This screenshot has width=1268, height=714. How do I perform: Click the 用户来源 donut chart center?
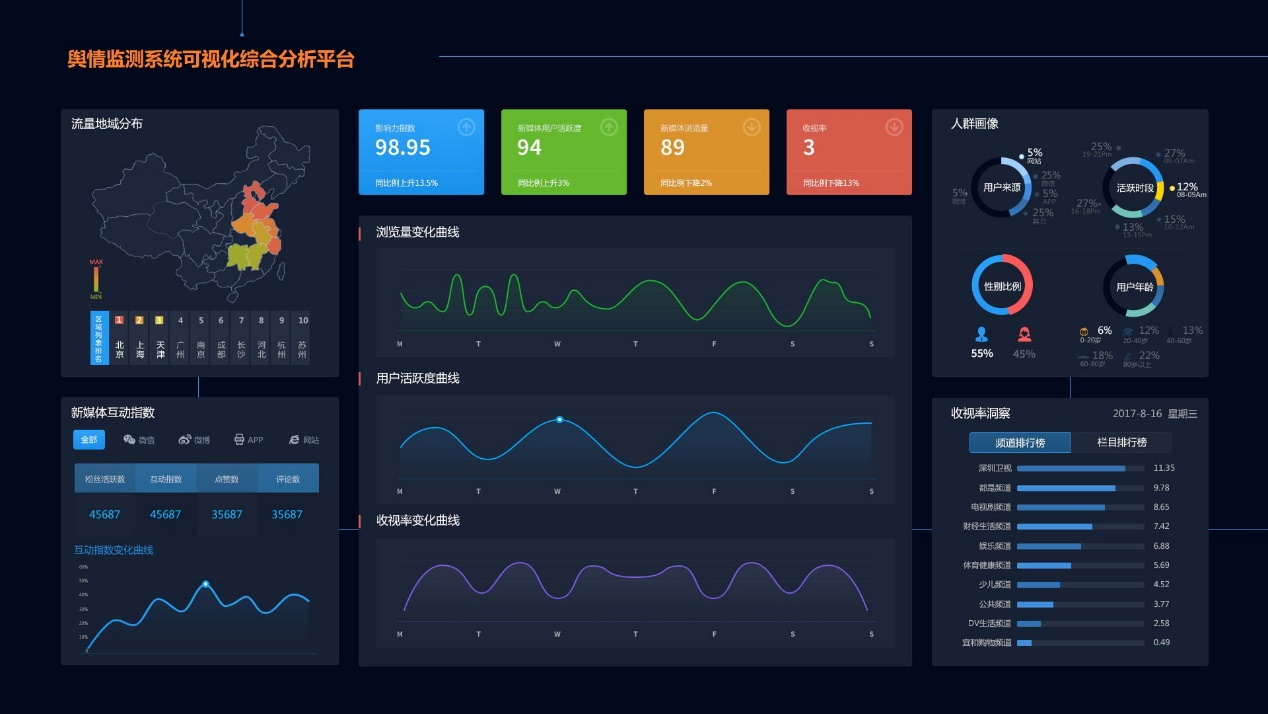point(1002,187)
